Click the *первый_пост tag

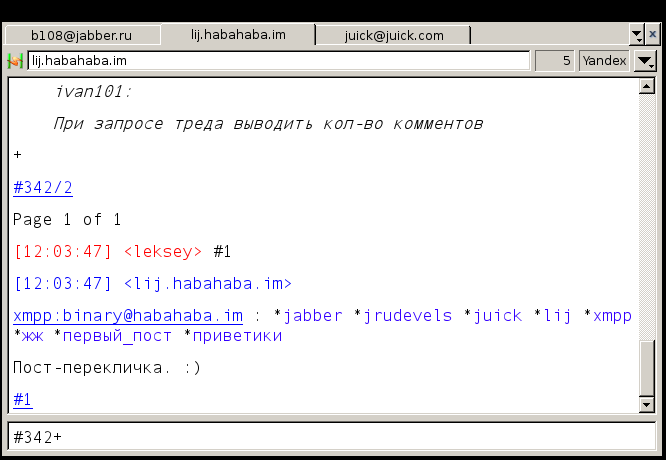(x=113, y=336)
